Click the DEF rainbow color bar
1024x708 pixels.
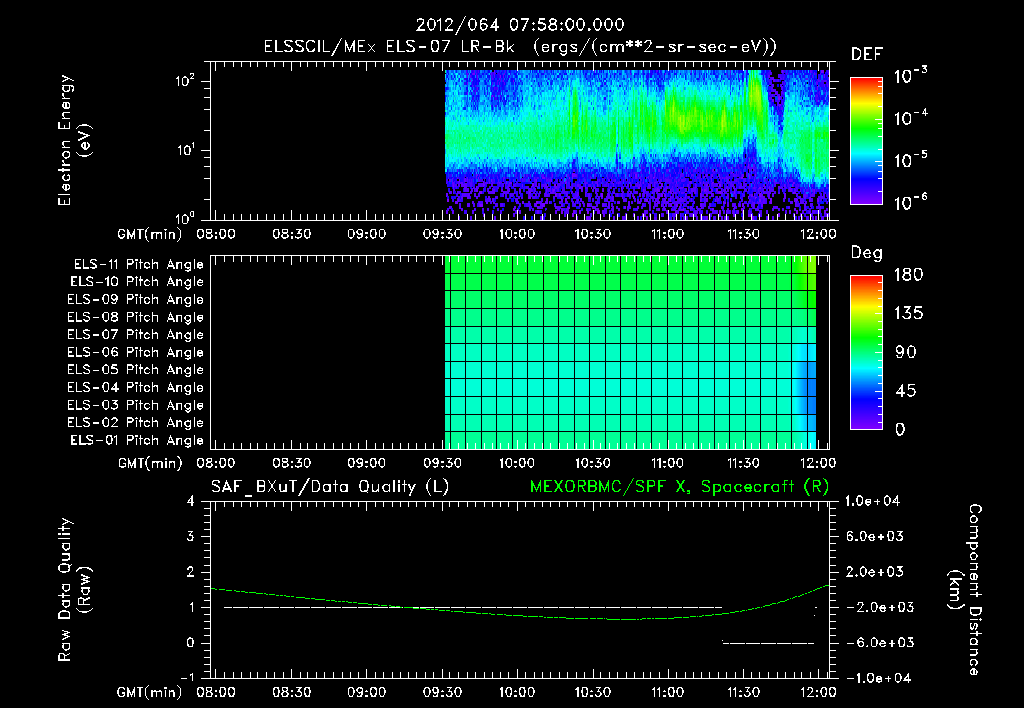point(866,141)
